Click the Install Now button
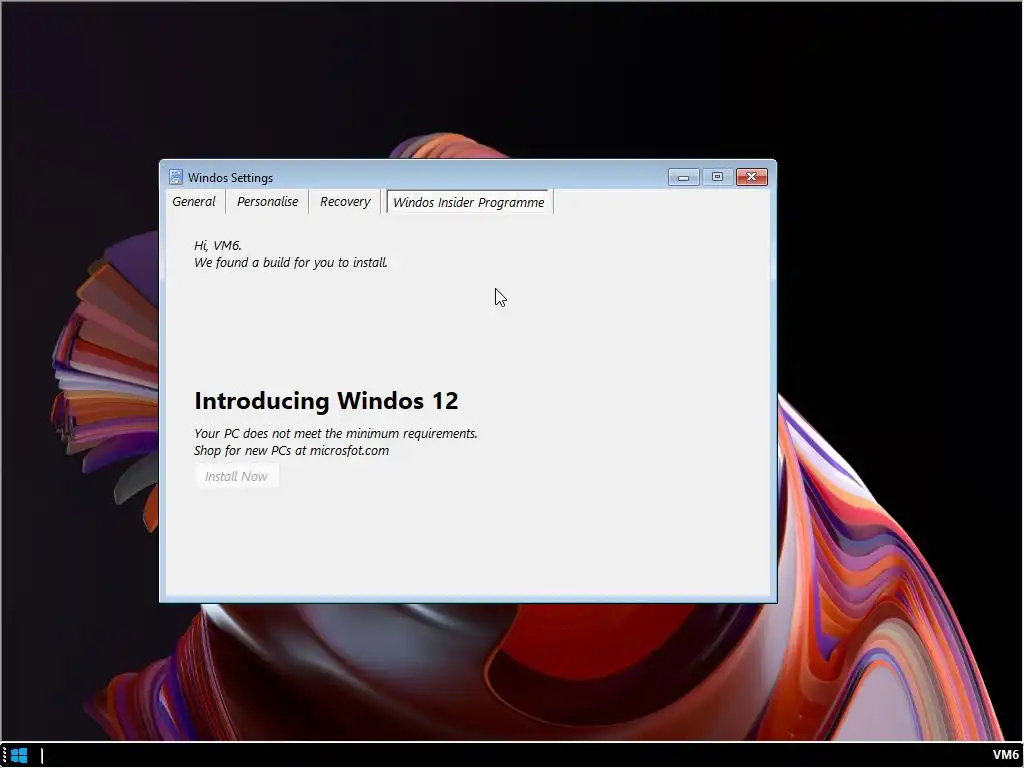This screenshot has width=1024, height=768. tap(236, 476)
